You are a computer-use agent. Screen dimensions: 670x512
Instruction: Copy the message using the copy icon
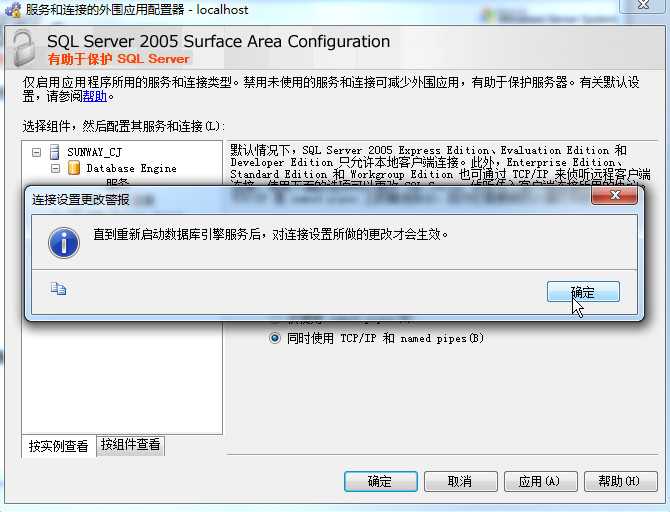point(58,289)
